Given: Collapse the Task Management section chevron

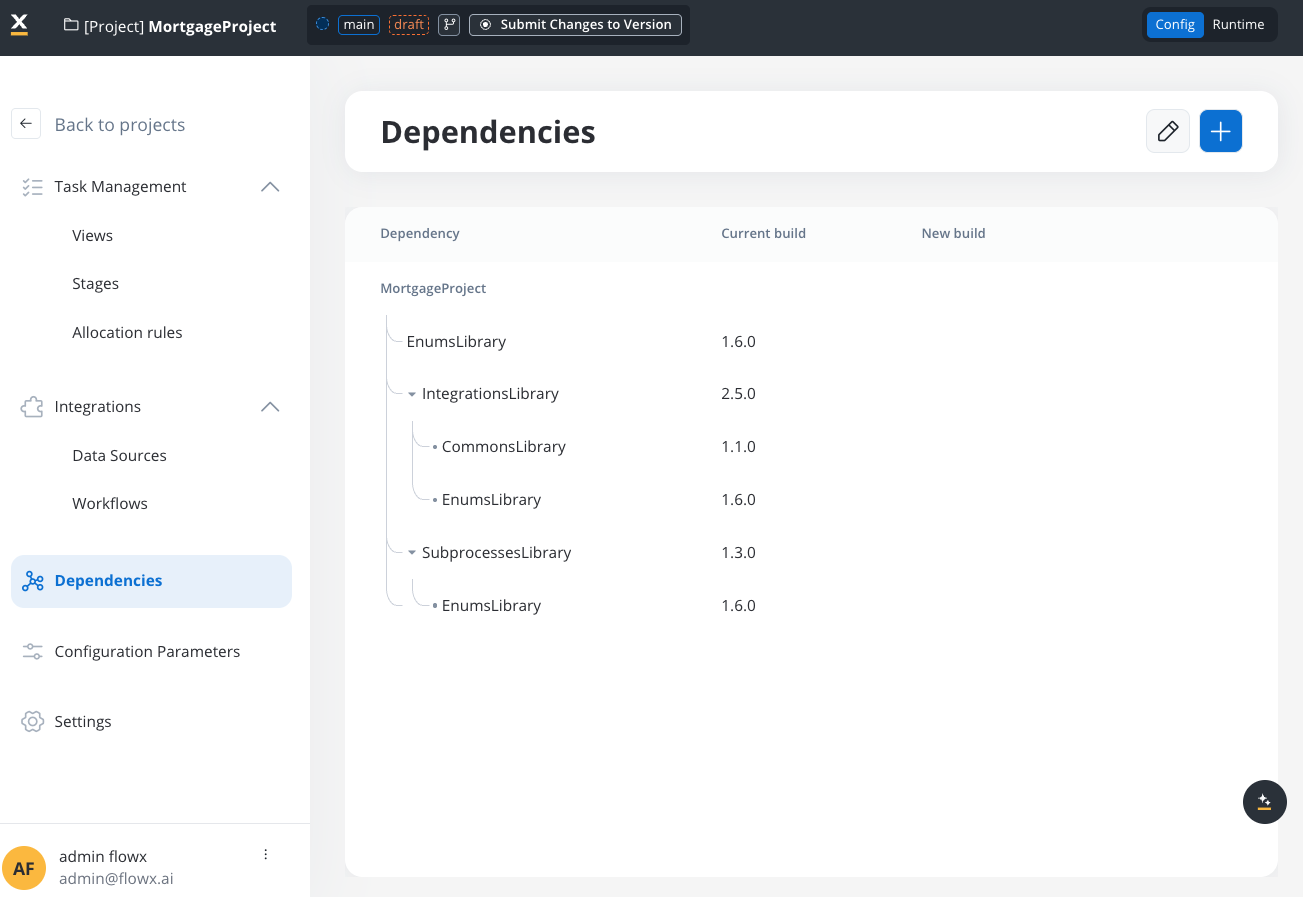Looking at the screenshot, I should [270, 187].
